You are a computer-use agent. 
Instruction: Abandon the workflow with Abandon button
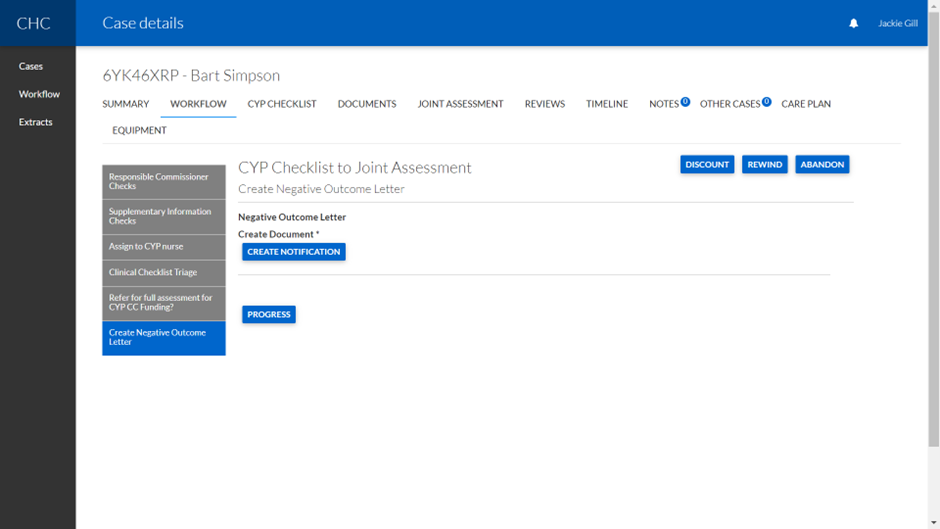tap(821, 165)
